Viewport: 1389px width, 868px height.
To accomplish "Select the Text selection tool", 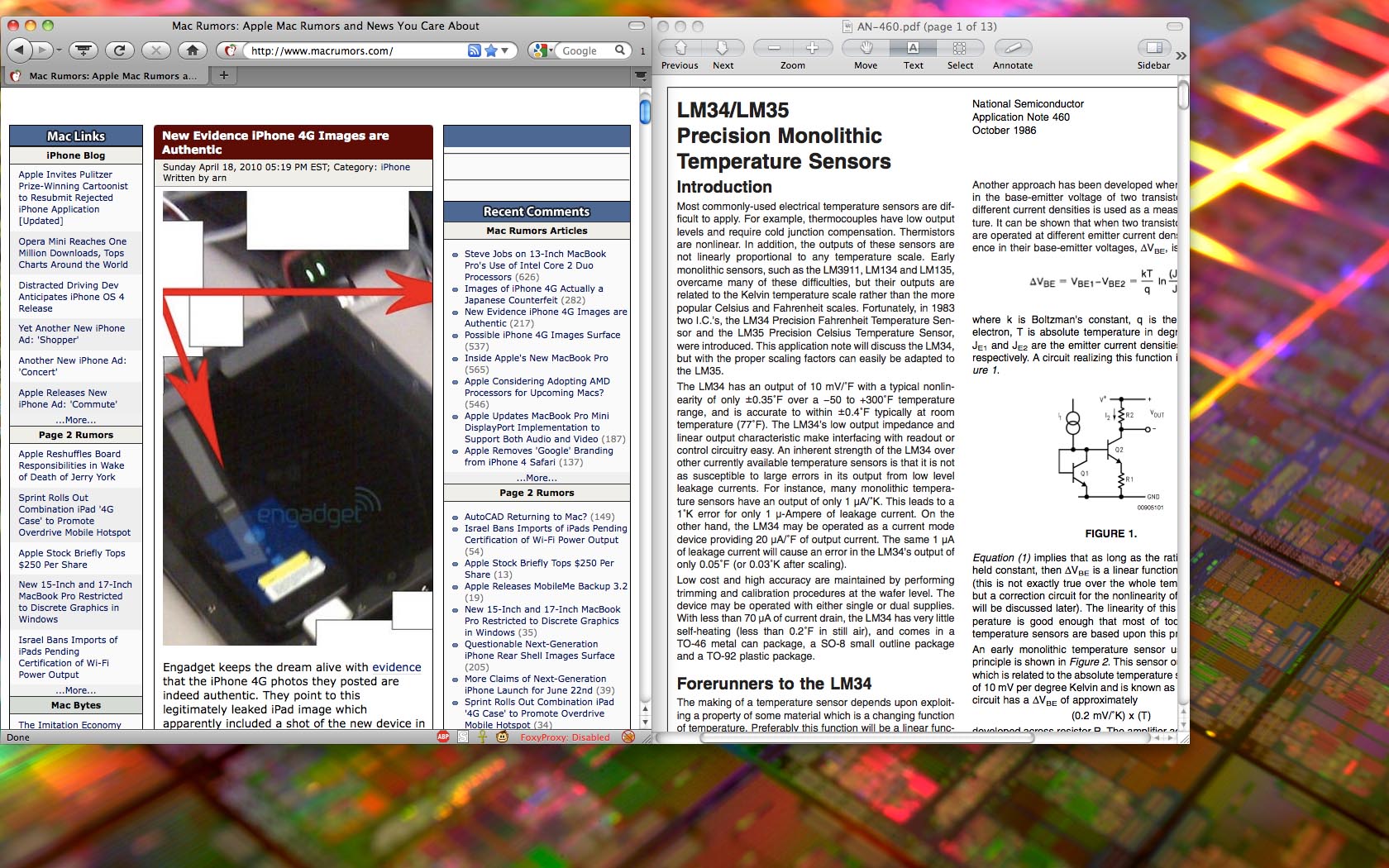I will coord(913,48).
